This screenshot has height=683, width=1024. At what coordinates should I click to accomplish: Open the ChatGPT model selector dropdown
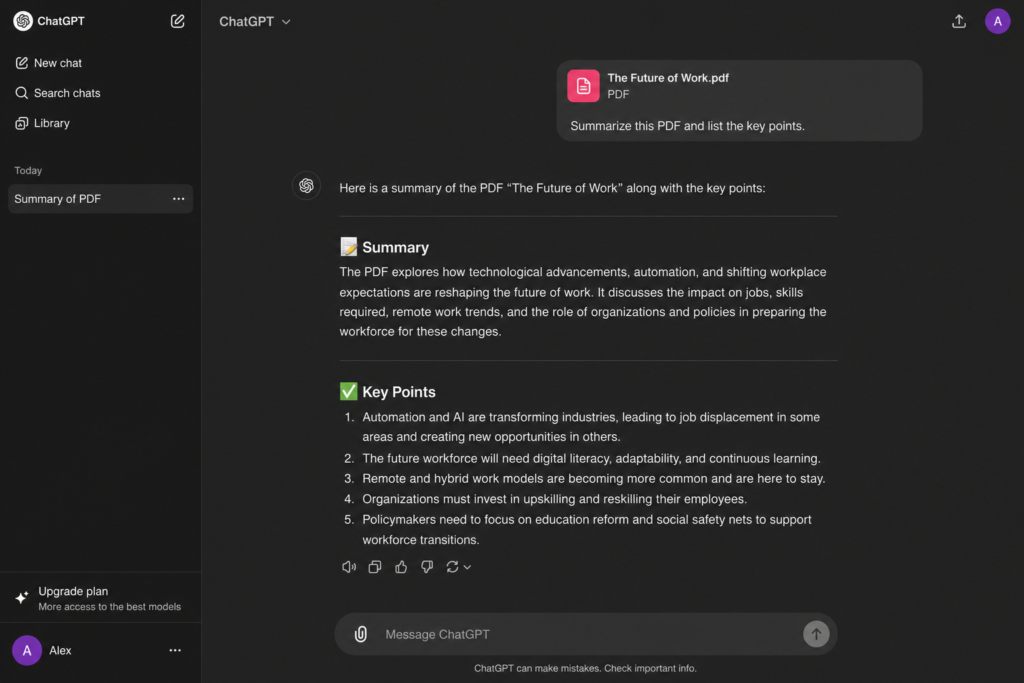pyautogui.click(x=255, y=22)
